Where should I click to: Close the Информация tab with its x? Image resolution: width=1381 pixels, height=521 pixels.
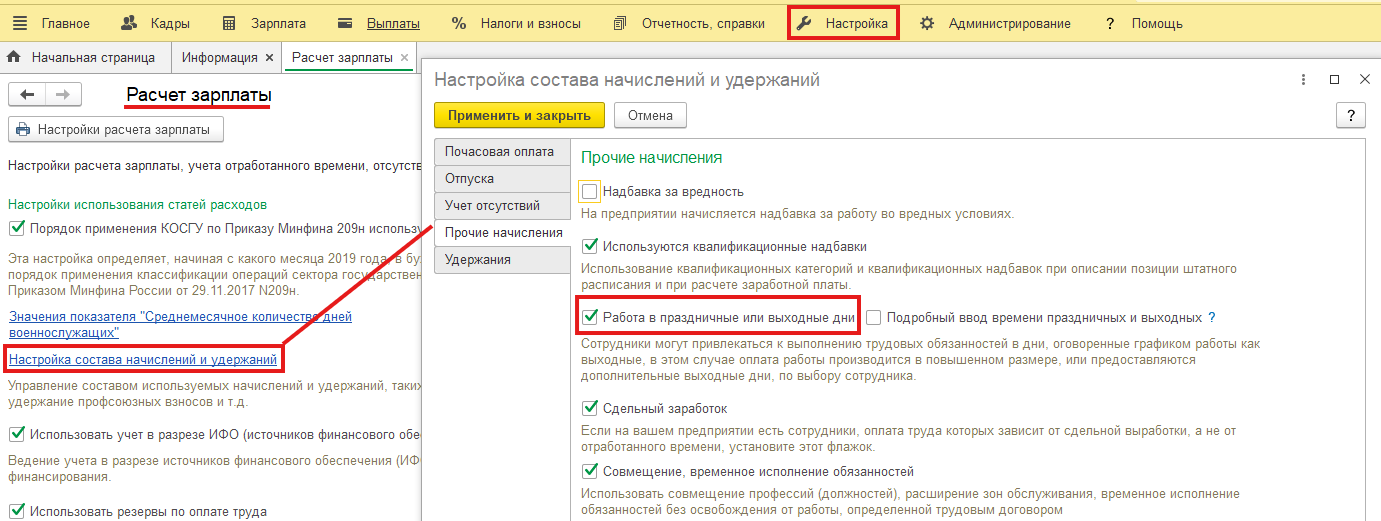tap(269, 58)
